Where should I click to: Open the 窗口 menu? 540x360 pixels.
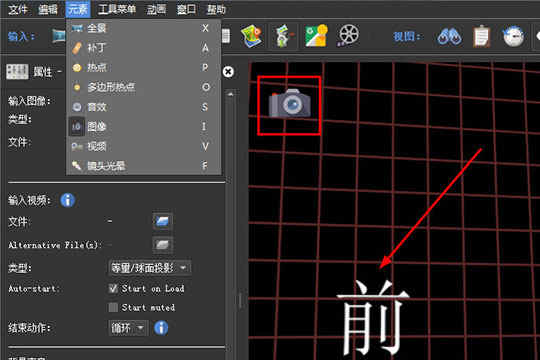point(186,9)
